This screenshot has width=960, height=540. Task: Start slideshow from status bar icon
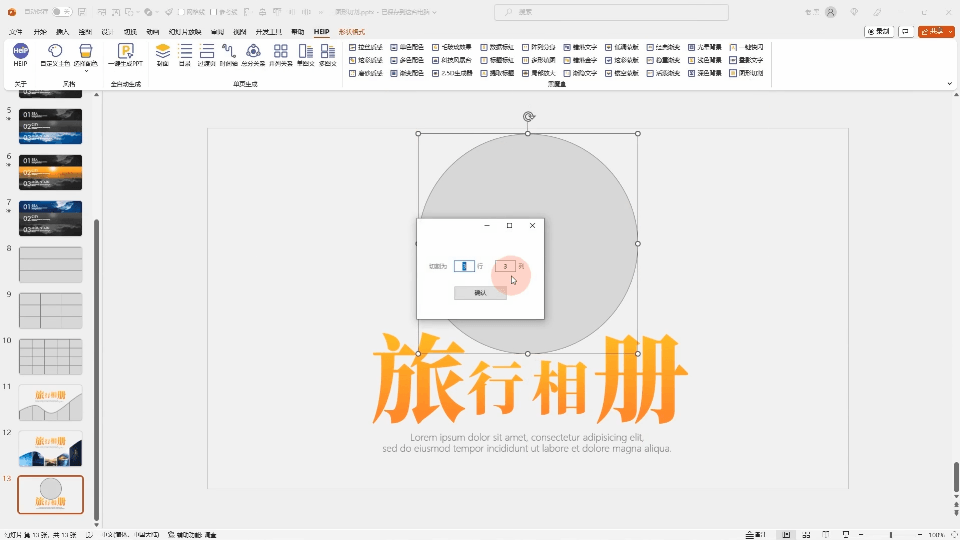pyautogui.click(x=846, y=534)
